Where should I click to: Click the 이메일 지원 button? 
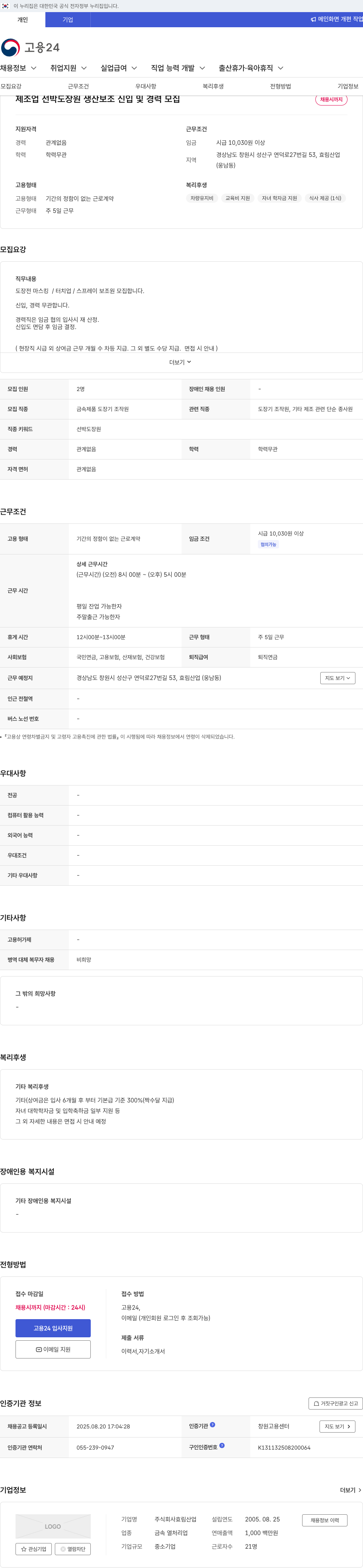(x=53, y=1349)
